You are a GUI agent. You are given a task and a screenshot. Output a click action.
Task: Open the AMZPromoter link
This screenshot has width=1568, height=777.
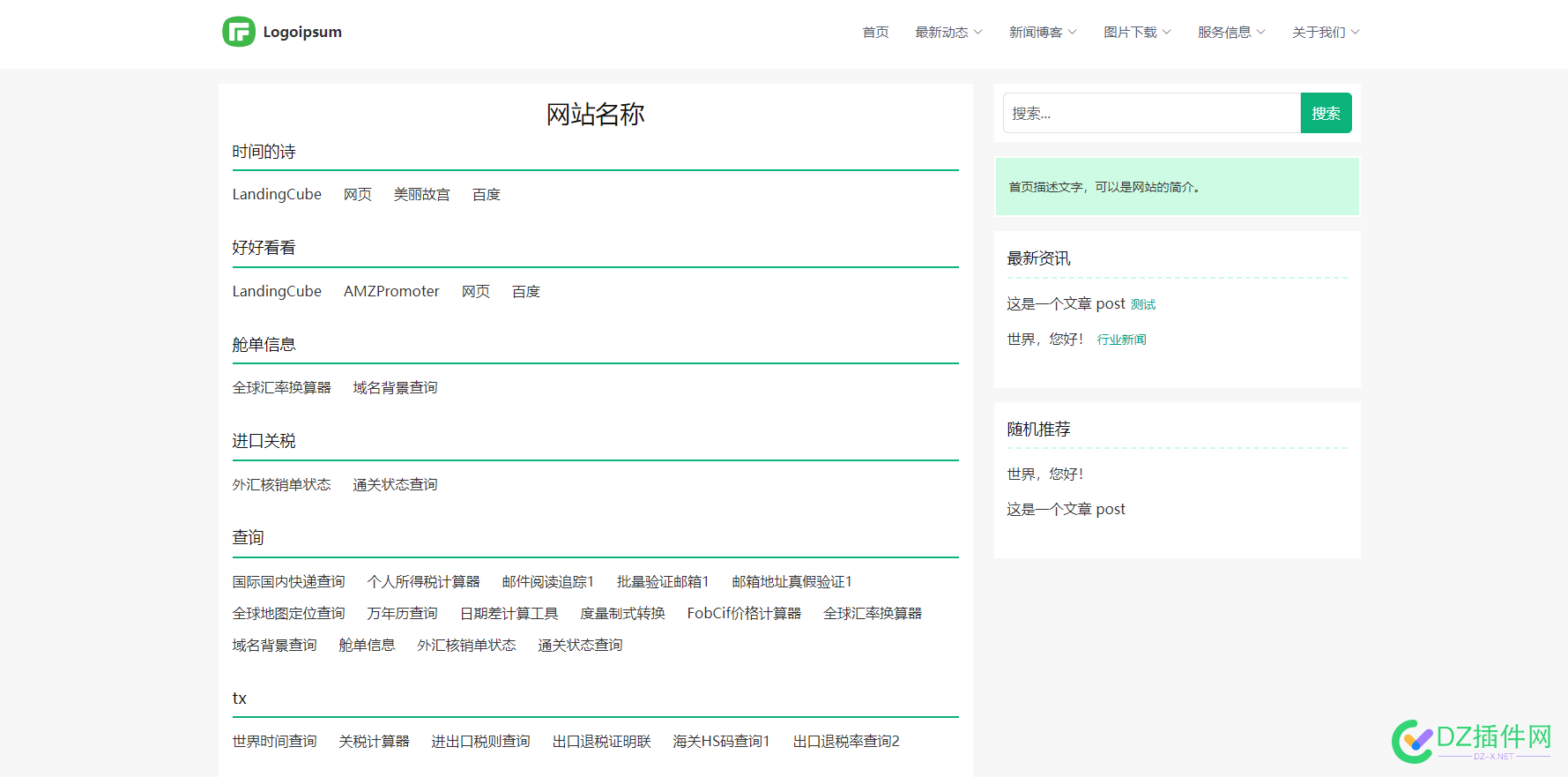pos(391,291)
